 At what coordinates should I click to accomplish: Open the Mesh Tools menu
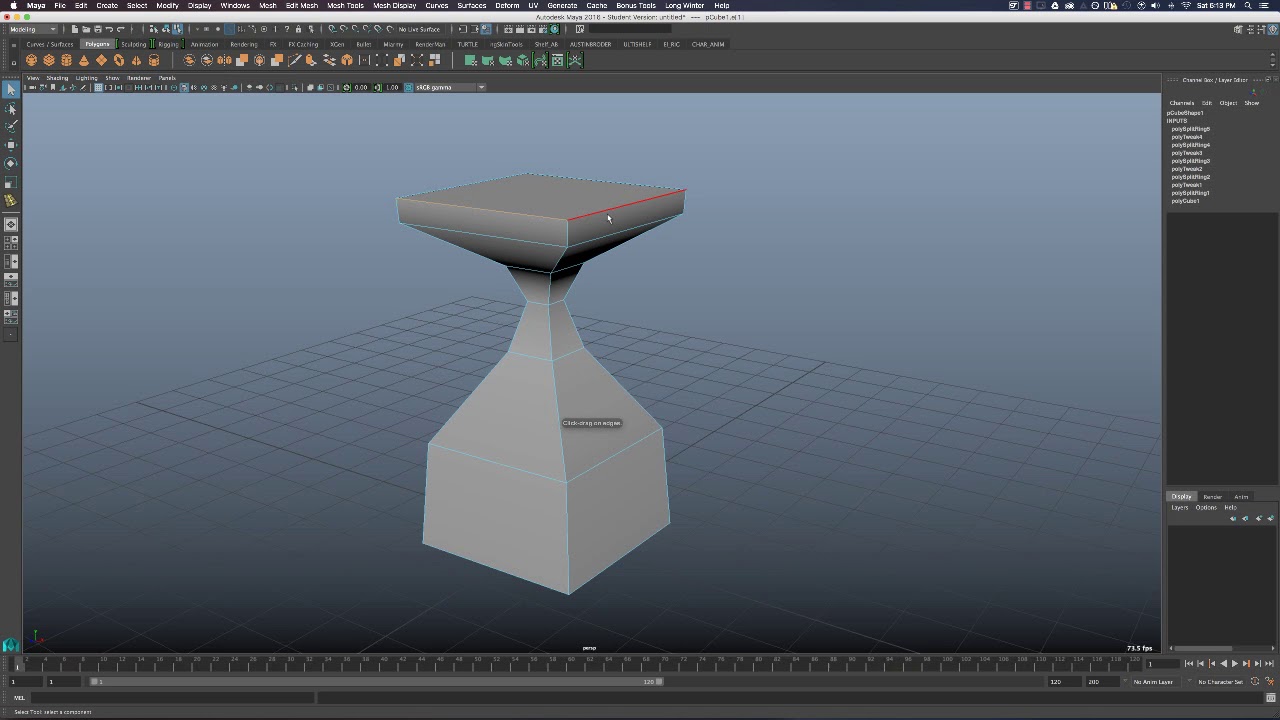click(345, 5)
